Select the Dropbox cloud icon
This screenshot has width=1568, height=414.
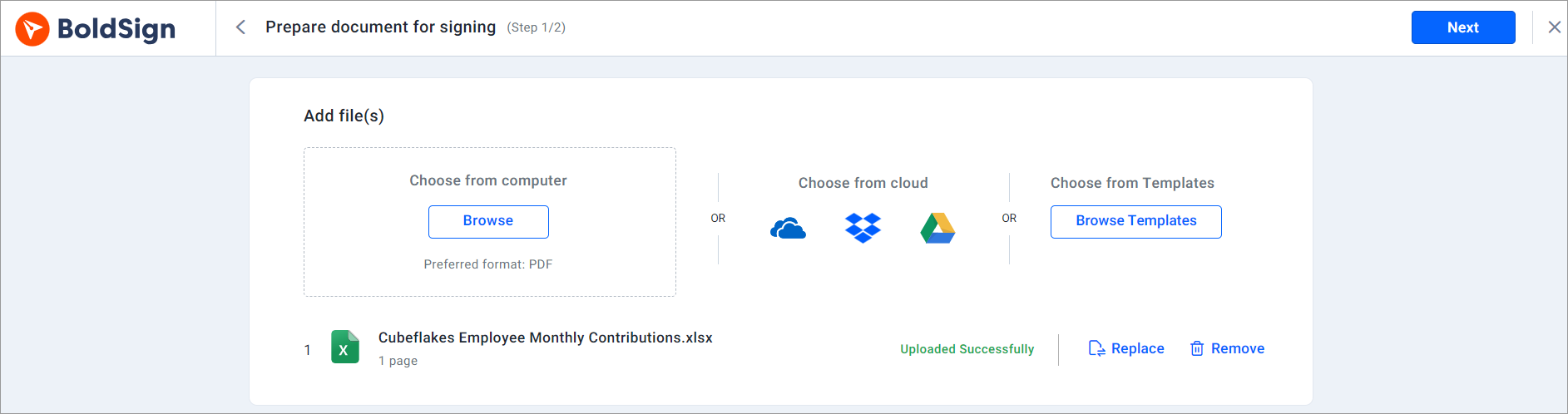[863, 228]
